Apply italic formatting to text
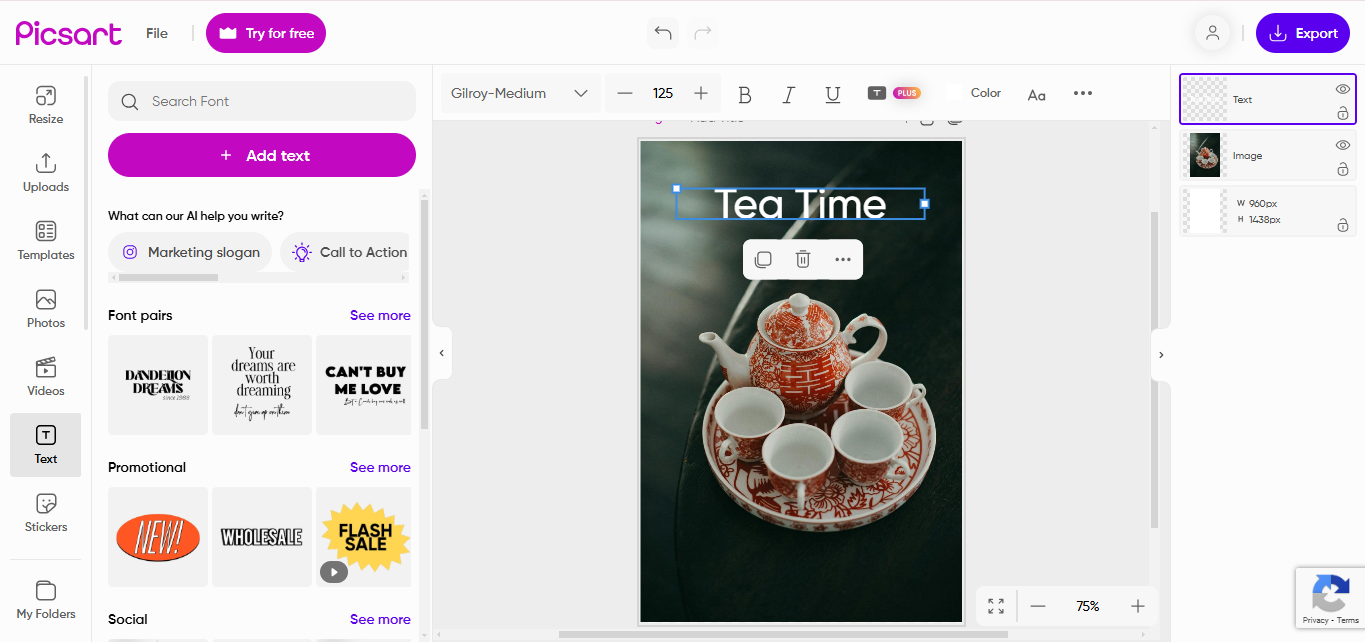This screenshot has width=1365, height=642. tap(788, 94)
